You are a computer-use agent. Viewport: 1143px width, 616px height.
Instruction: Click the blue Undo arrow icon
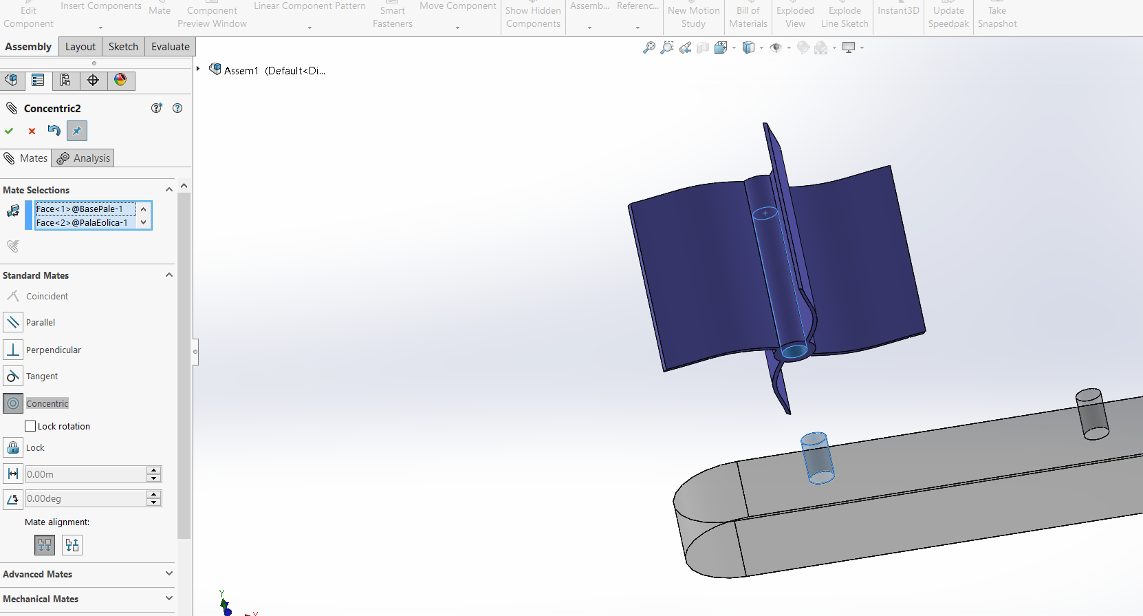54,130
